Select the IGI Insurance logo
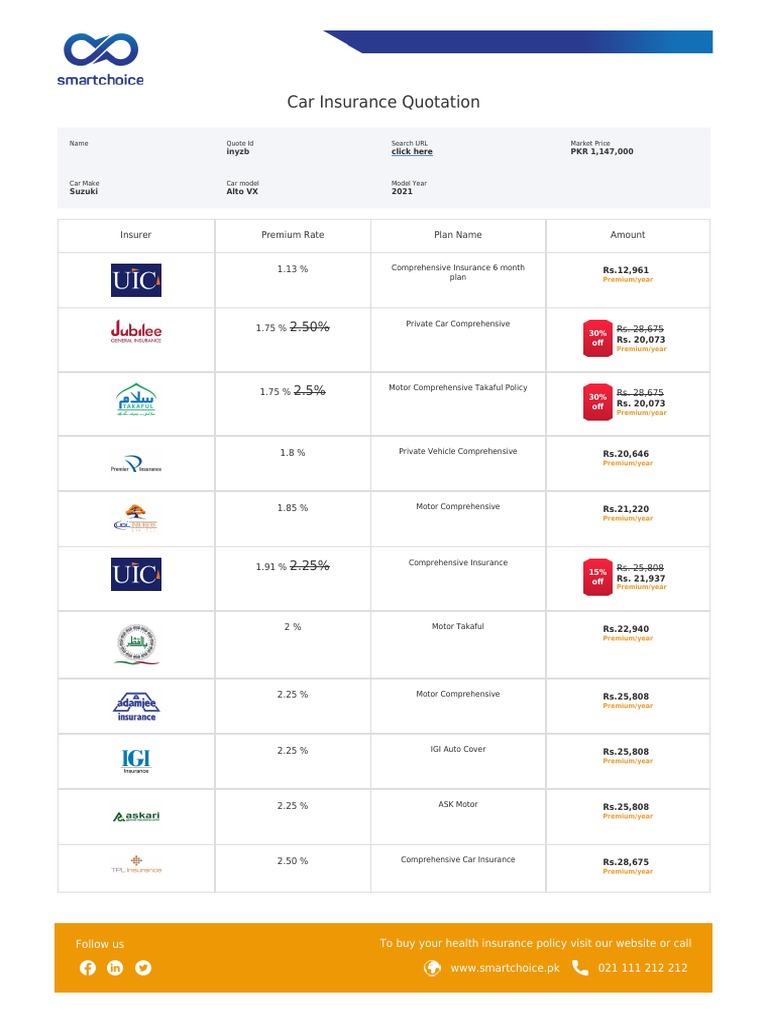Screen dimensions: 768x1024 (136, 762)
